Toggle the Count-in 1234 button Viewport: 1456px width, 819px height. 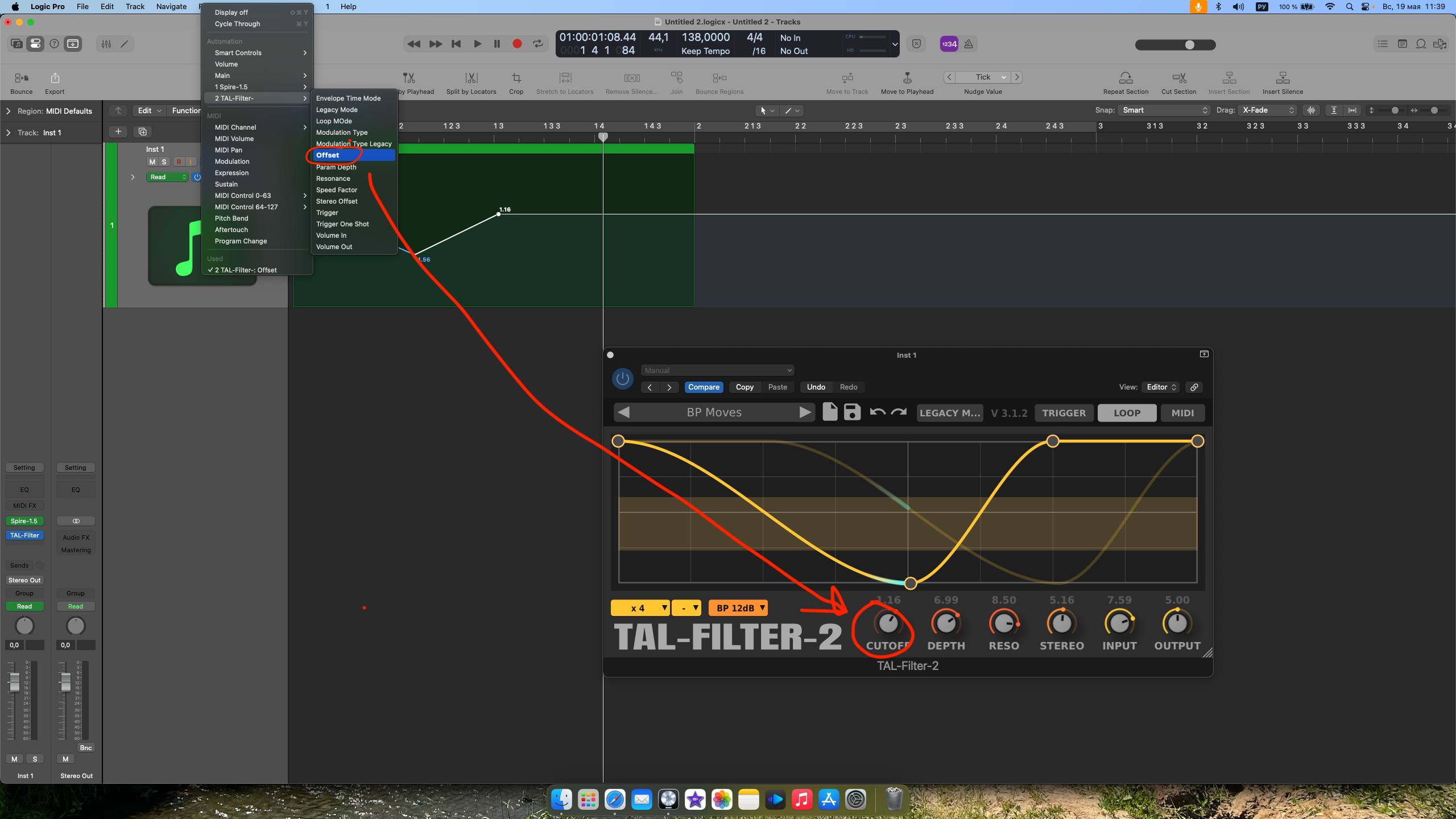949,44
